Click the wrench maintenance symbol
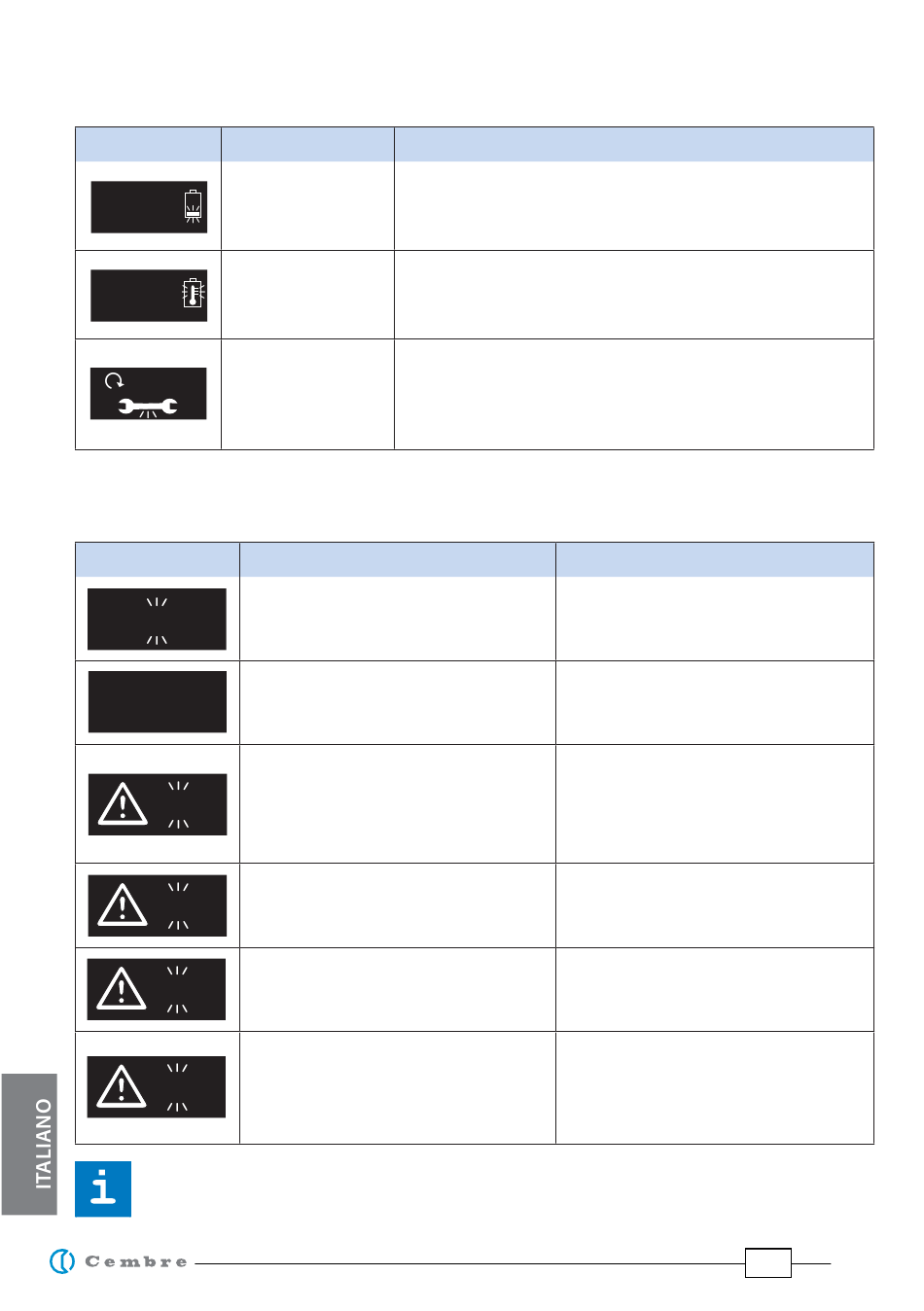The width and height of the screenshot is (924, 1311). click(x=148, y=407)
